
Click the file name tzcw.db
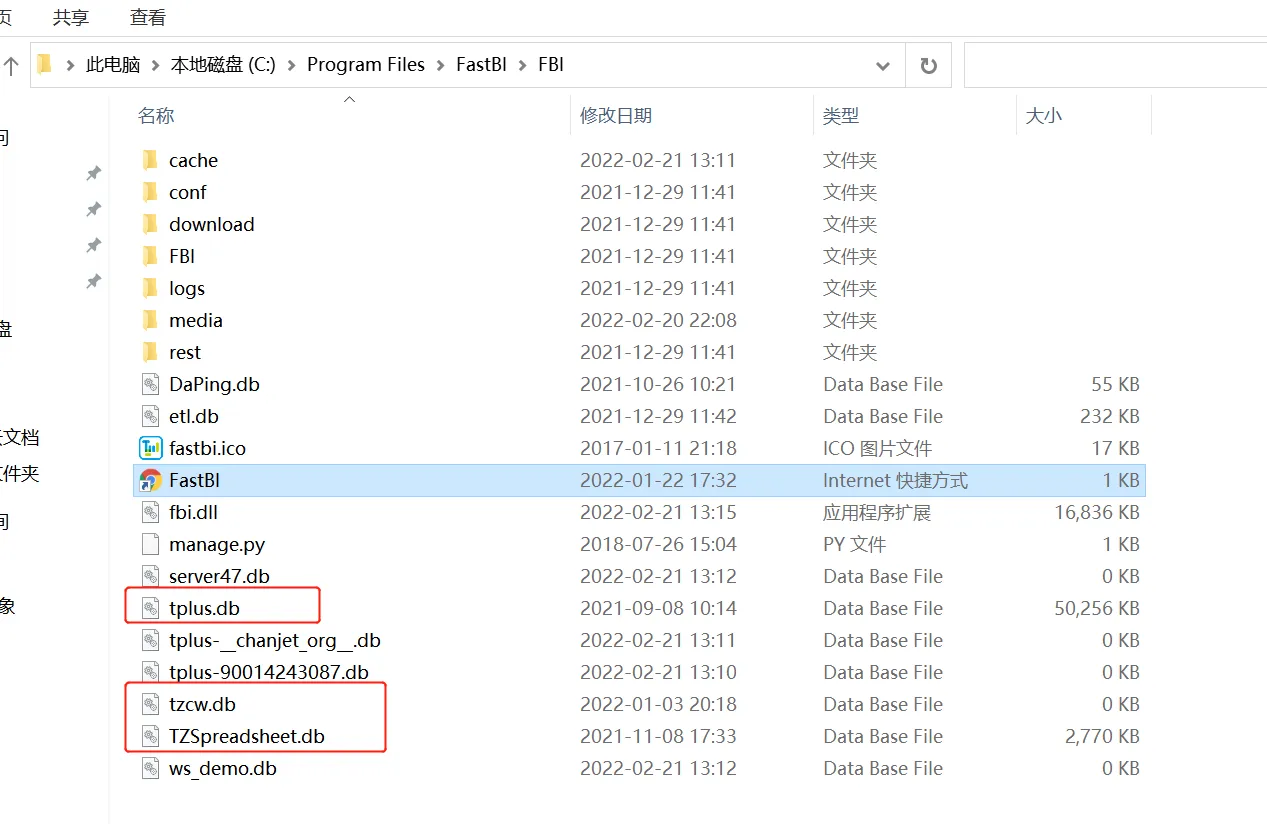(202, 704)
